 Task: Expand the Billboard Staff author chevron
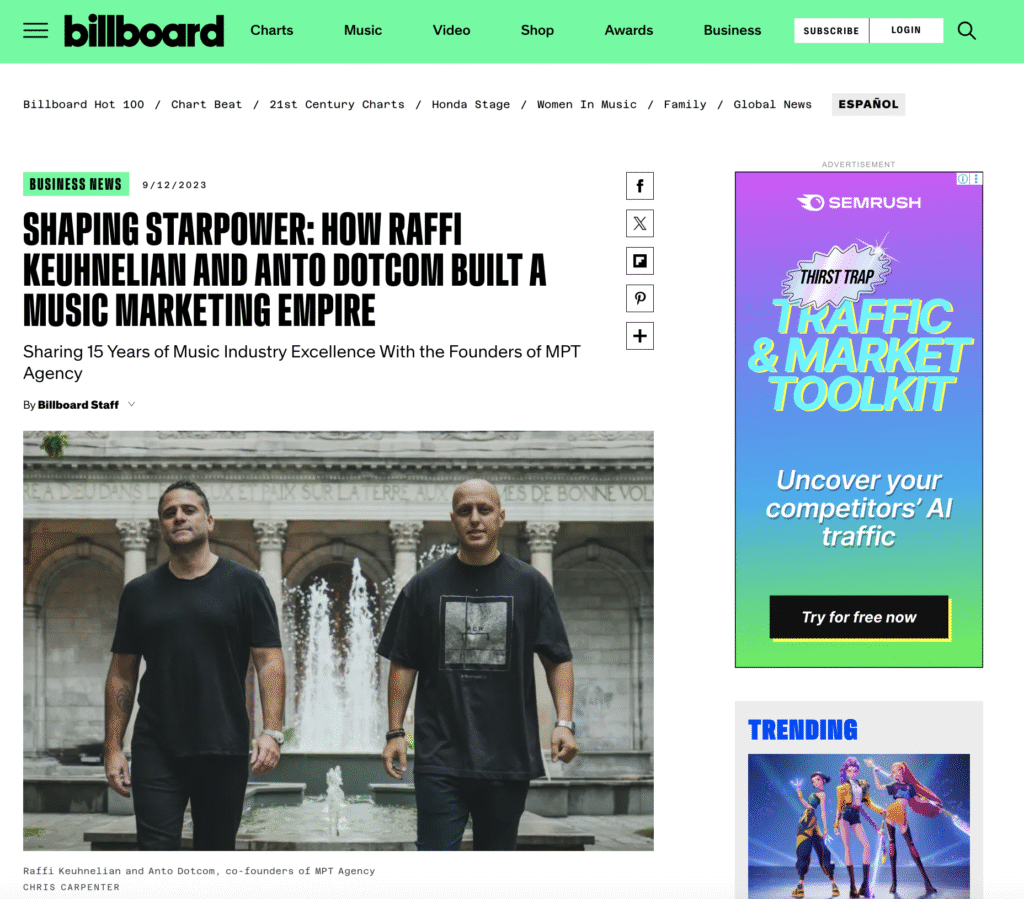[132, 405]
